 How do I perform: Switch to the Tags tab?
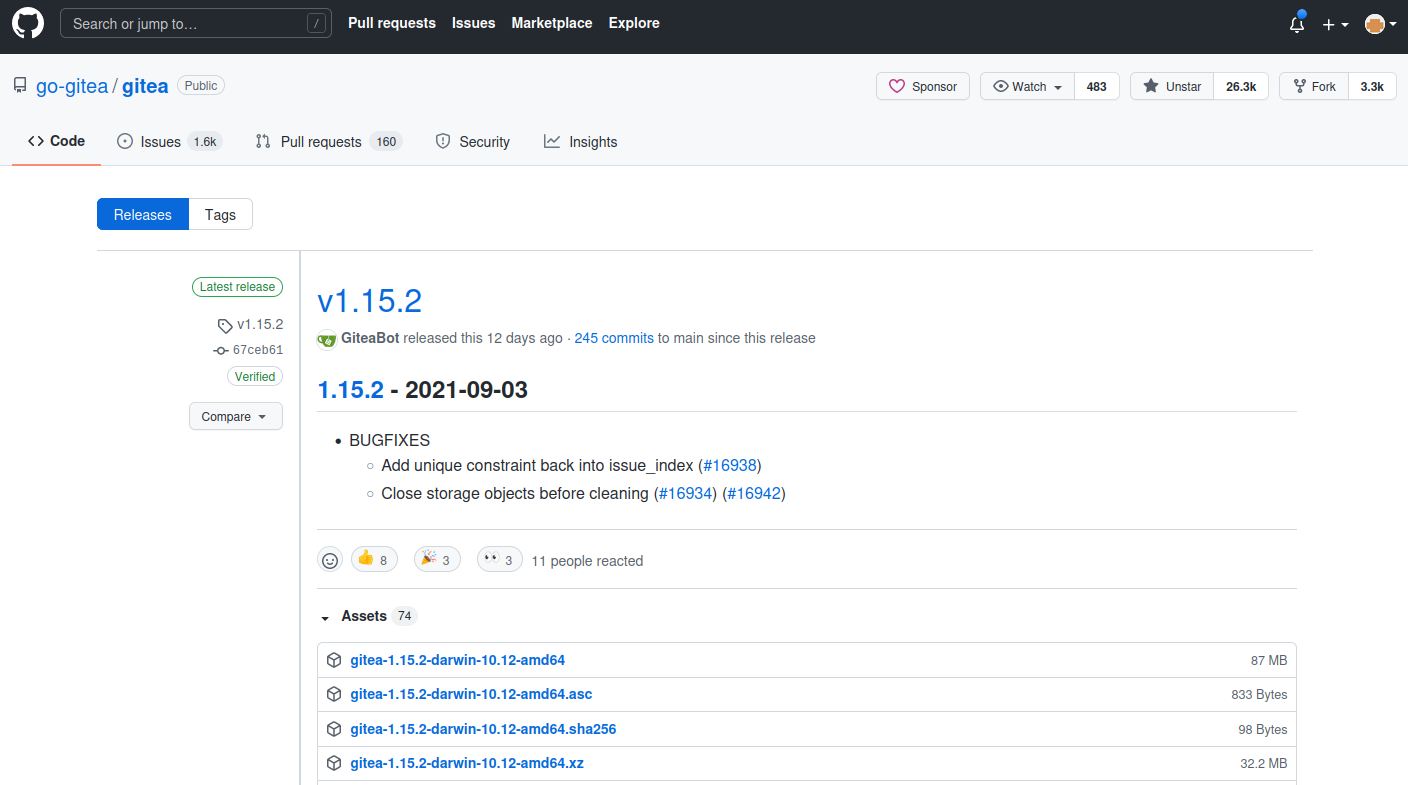click(220, 214)
